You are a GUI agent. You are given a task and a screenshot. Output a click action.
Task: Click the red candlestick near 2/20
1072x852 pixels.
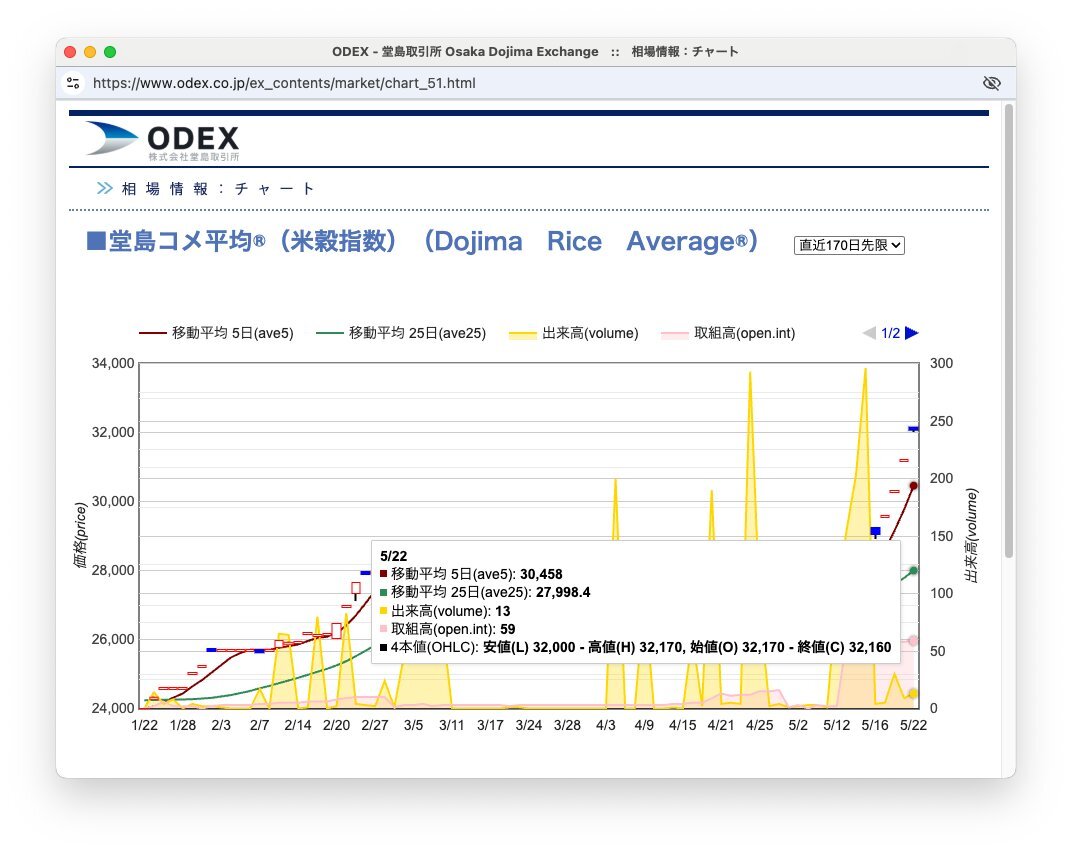336,630
